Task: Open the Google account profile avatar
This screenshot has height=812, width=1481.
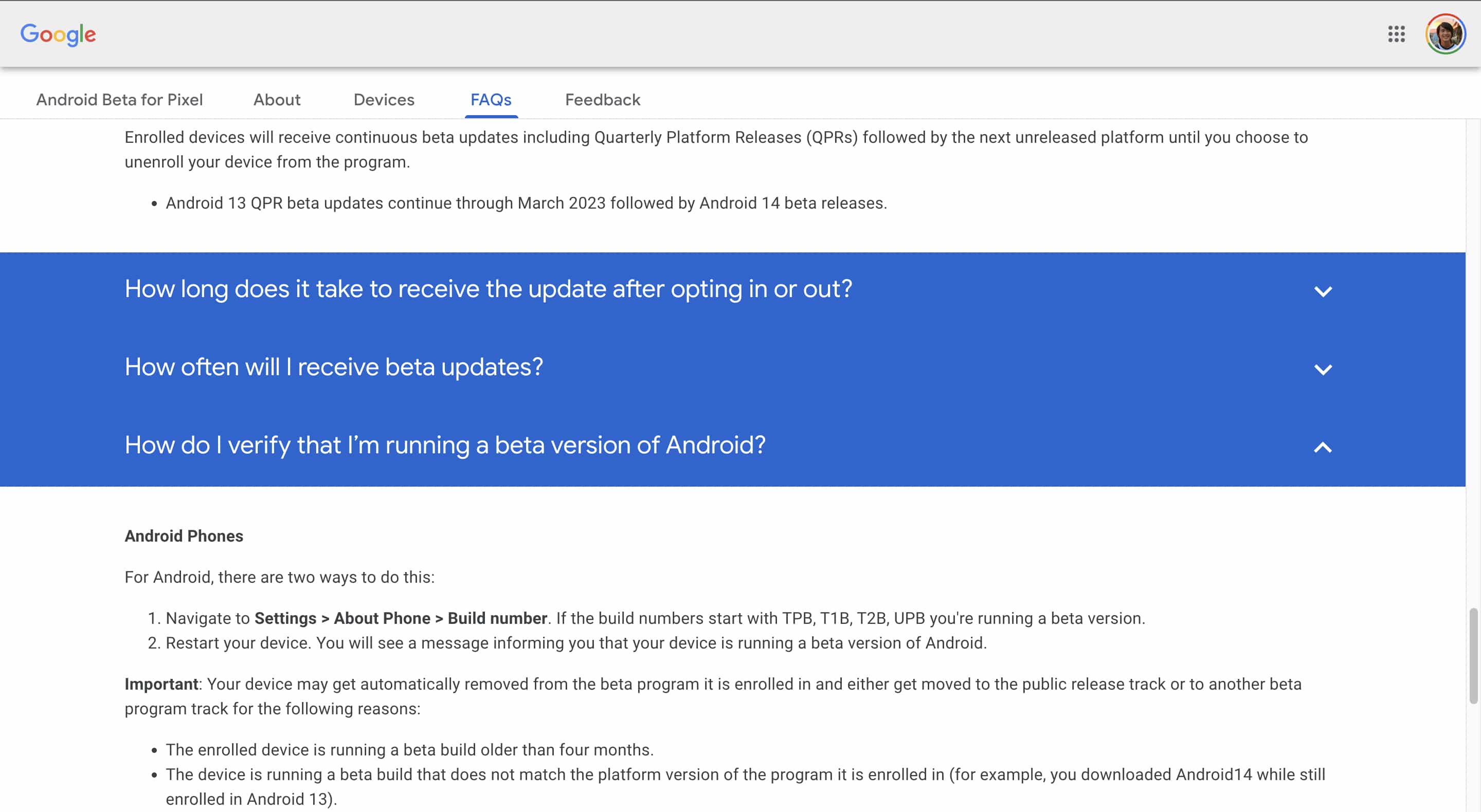Action: 1447,34
